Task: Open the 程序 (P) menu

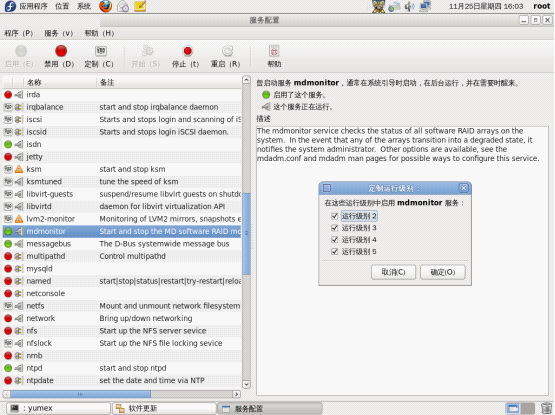Action: [18, 33]
